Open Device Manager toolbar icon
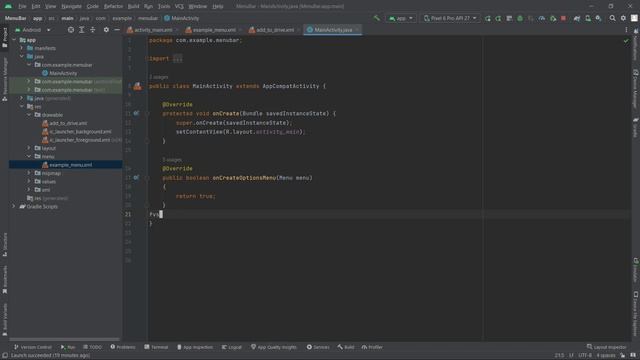This screenshot has width=640, height=360. point(588,18)
